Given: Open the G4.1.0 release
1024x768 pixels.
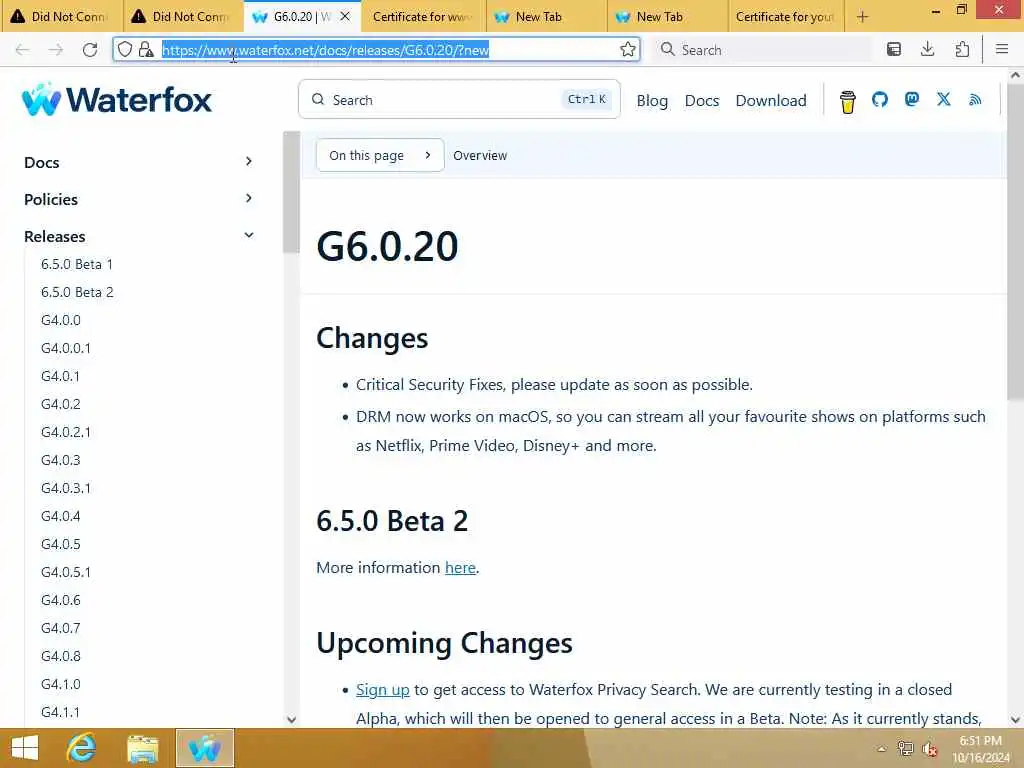Looking at the screenshot, I should pyautogui.click(x=61, y=684).
